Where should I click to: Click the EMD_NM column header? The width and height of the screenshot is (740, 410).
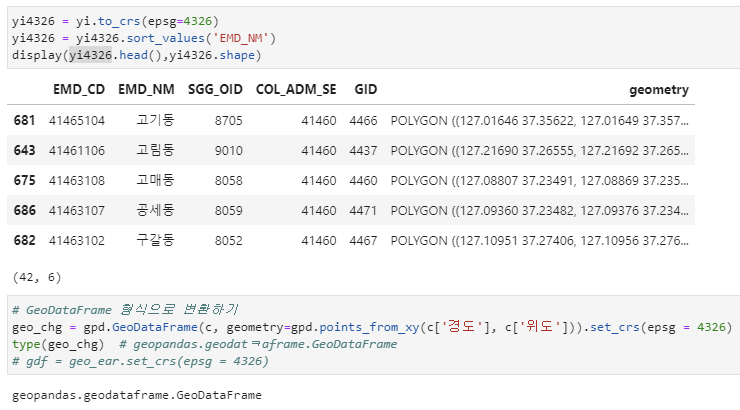(x=146, y=90)
